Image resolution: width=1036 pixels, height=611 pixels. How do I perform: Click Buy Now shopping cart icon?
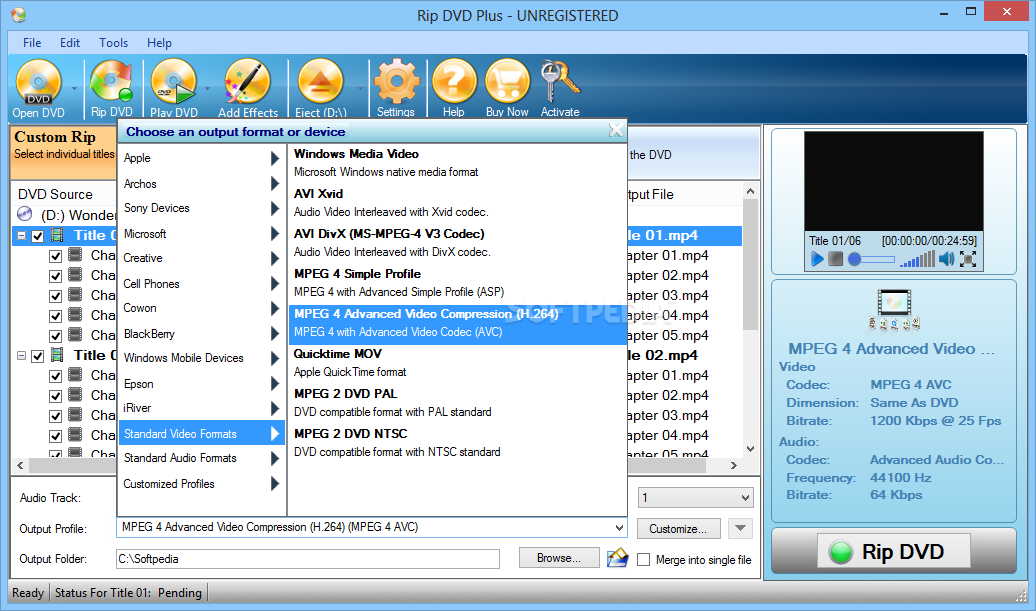click(x=507, y=88)
